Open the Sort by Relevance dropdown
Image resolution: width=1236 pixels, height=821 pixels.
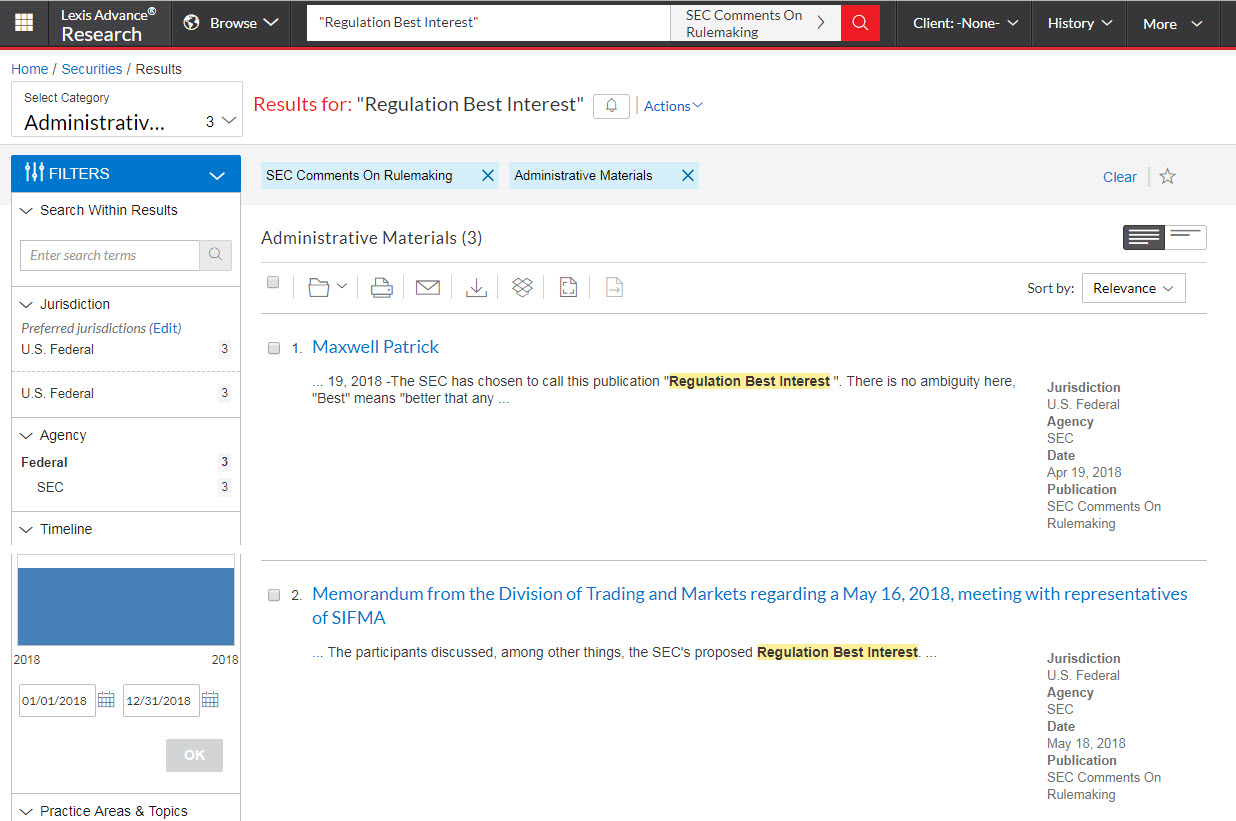coord(1133,288)
